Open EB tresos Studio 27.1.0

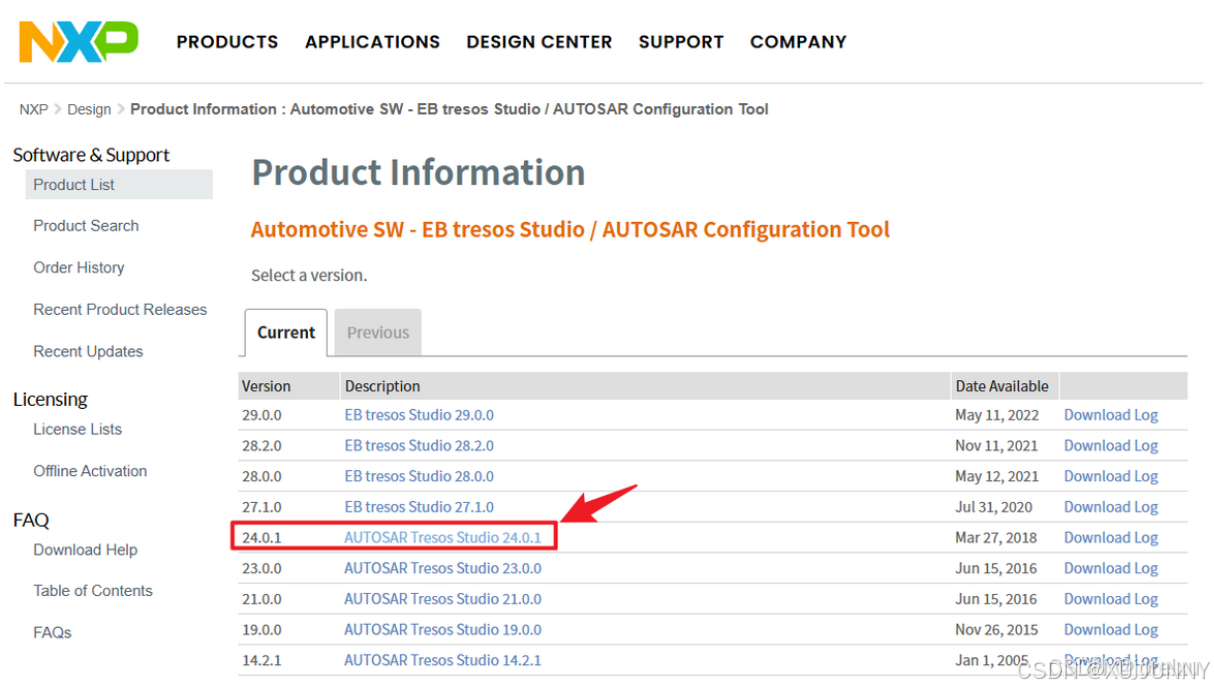pyautogui.click(x=419, y=507)
